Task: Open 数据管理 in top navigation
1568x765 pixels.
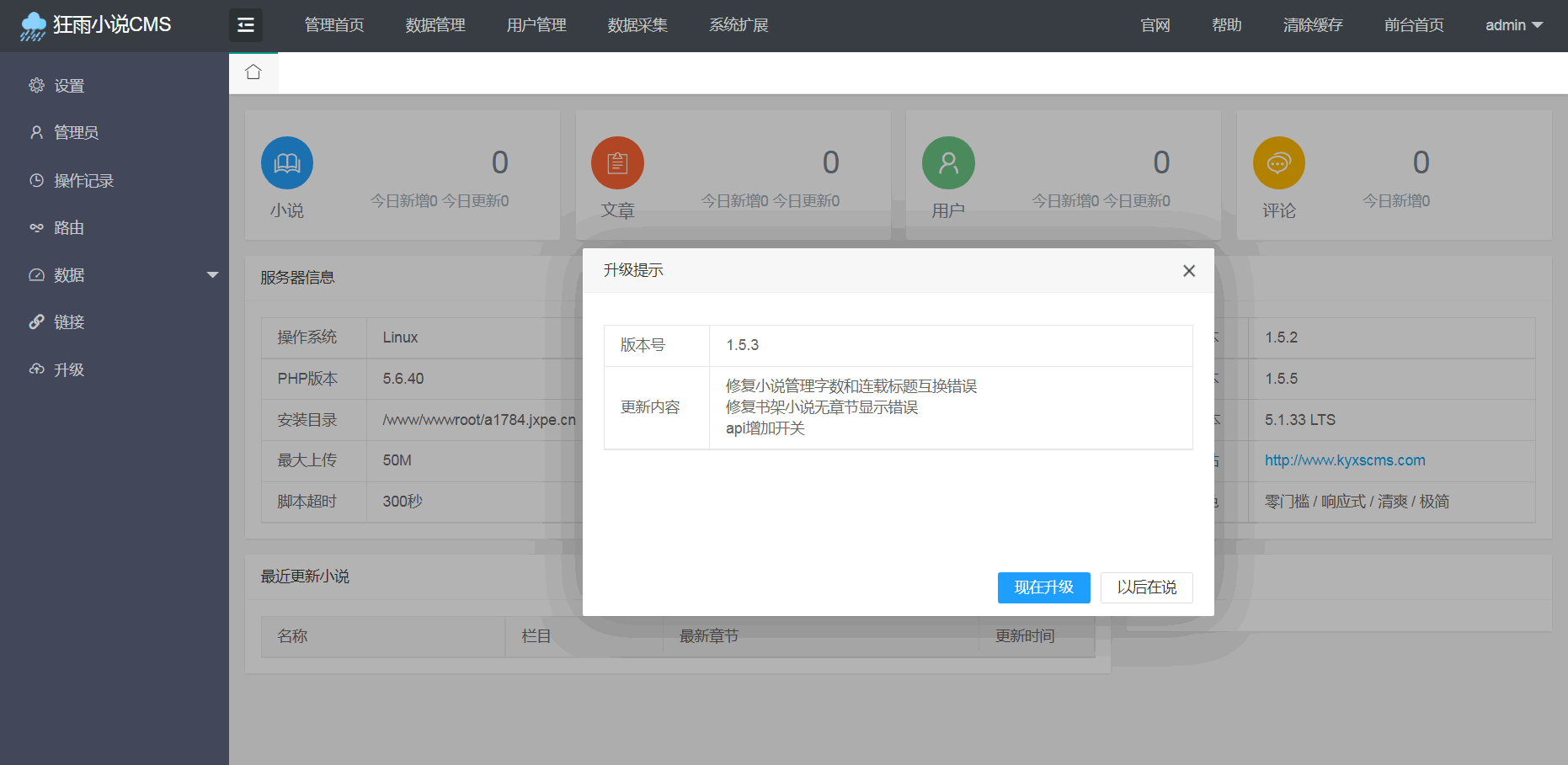Action: [x=435, y=25]
